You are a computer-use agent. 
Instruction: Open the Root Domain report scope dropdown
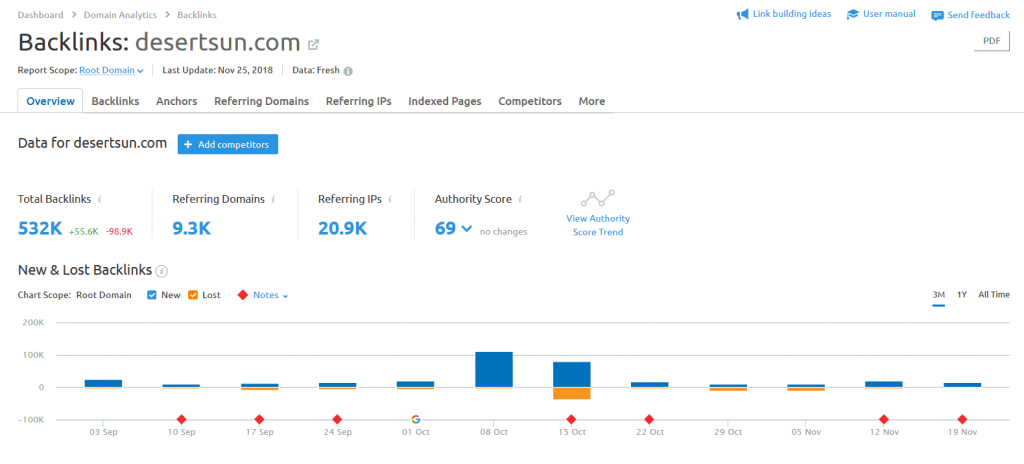tap(111, 70)
